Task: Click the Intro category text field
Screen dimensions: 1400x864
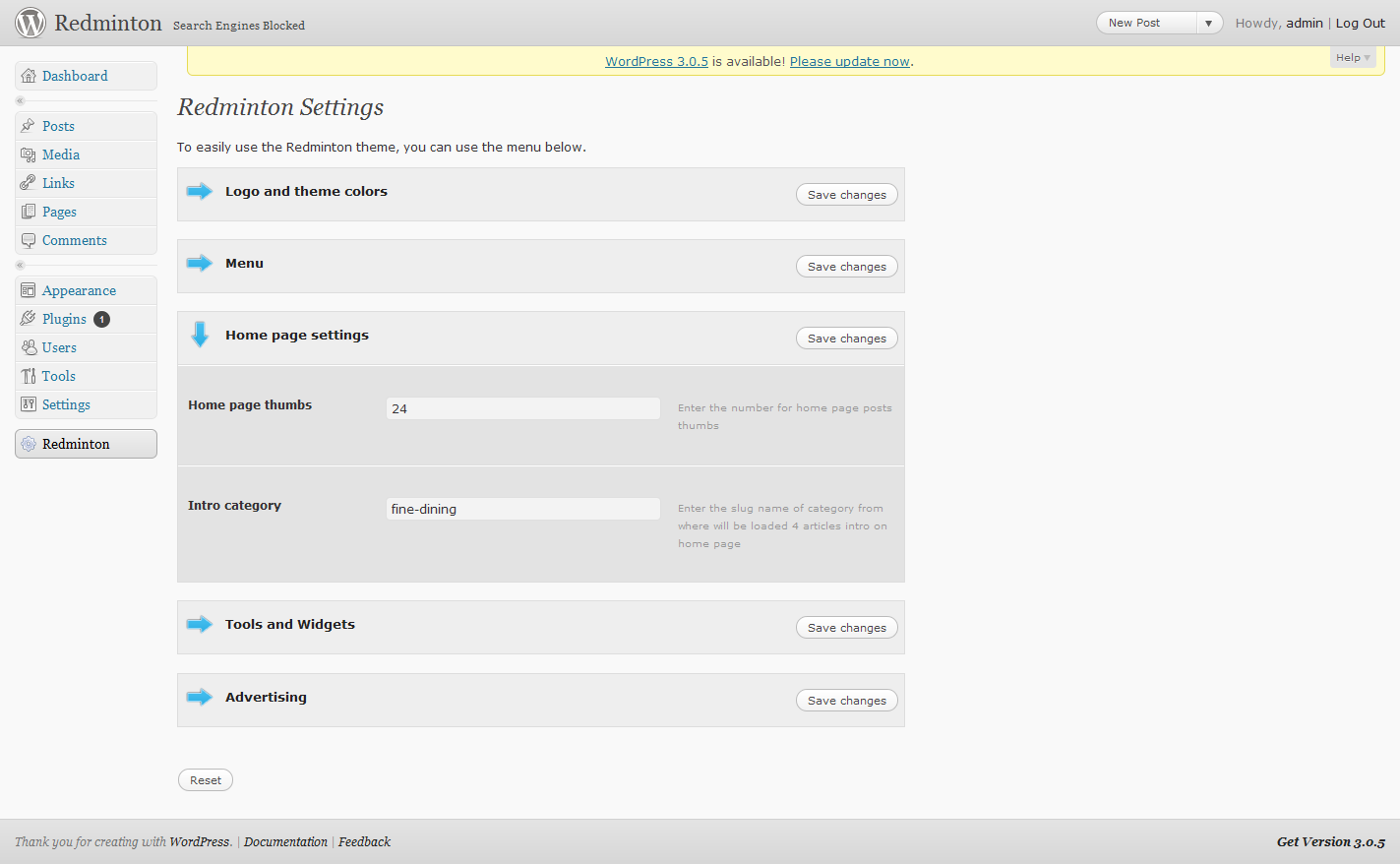Action: click(x=522, y=509)
